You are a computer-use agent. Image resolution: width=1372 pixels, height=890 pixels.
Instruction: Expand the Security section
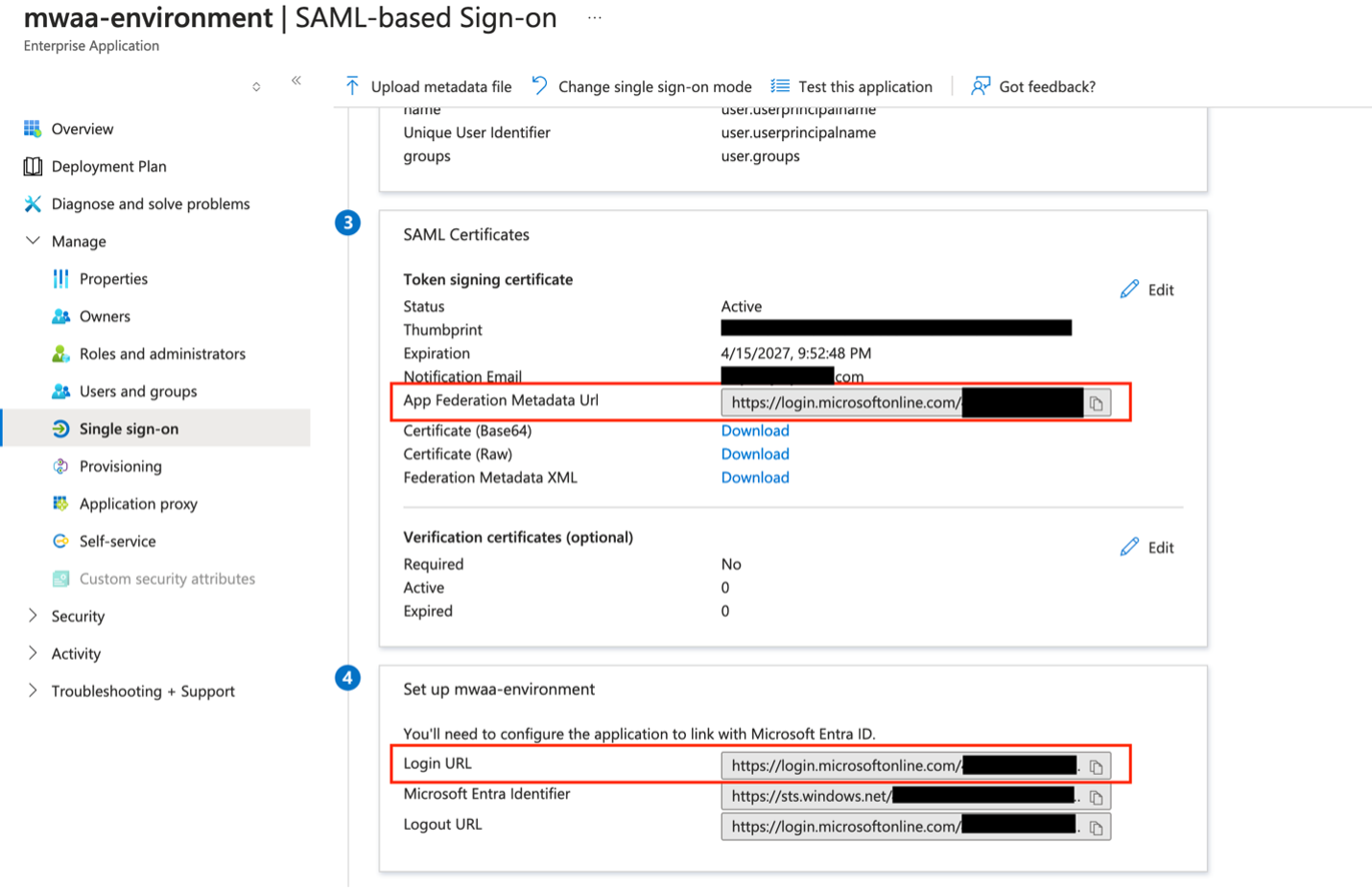(x=33, y=616)
